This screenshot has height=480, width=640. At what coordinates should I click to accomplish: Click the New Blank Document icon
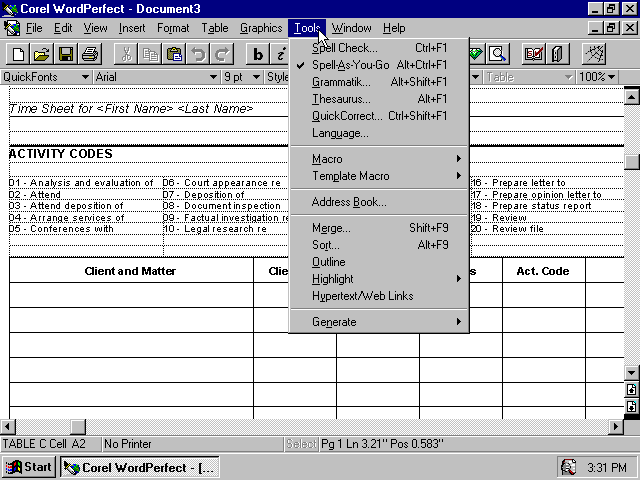pos(18,54)
